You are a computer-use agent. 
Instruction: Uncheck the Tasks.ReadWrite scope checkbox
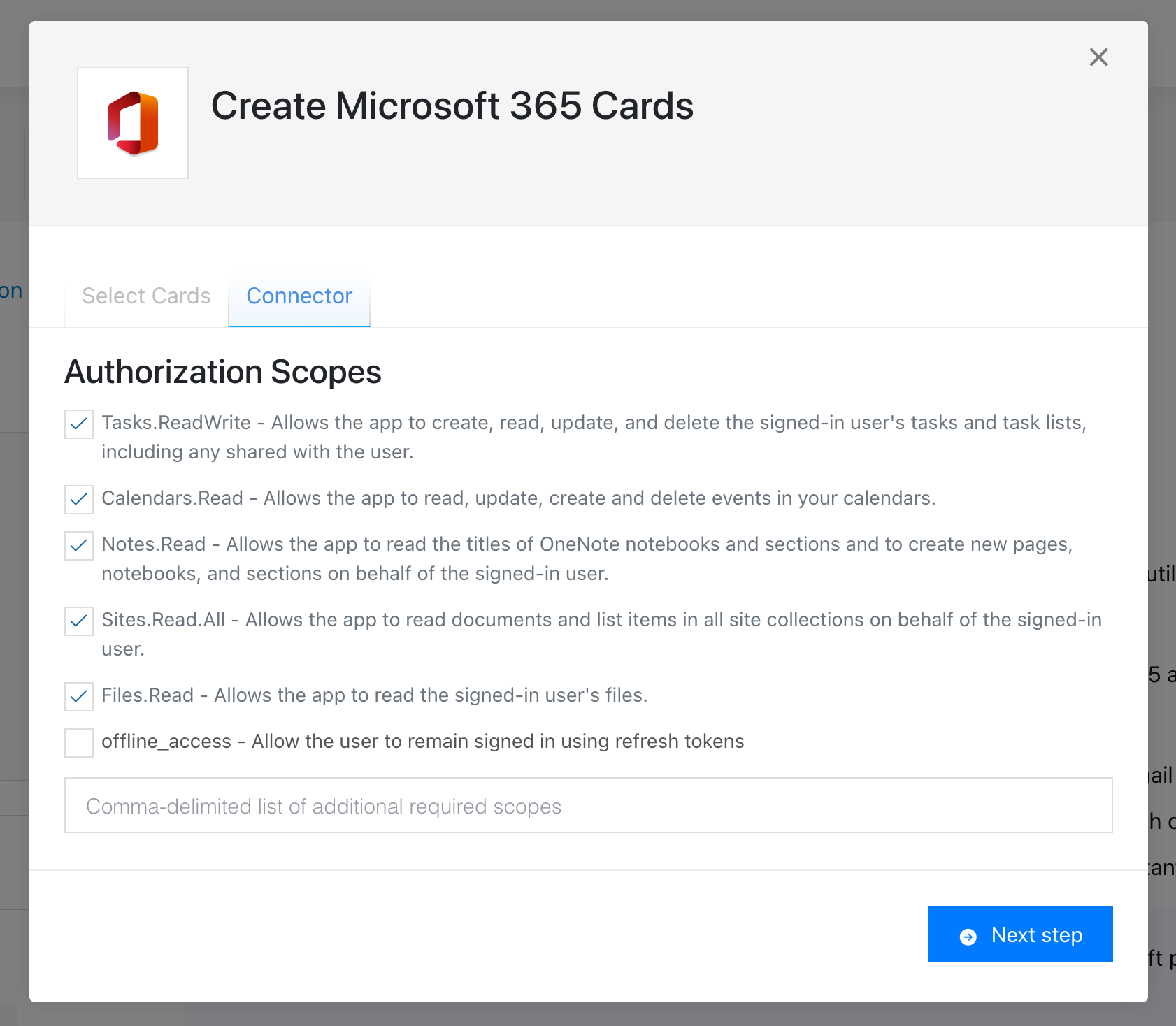click(79, 424)
